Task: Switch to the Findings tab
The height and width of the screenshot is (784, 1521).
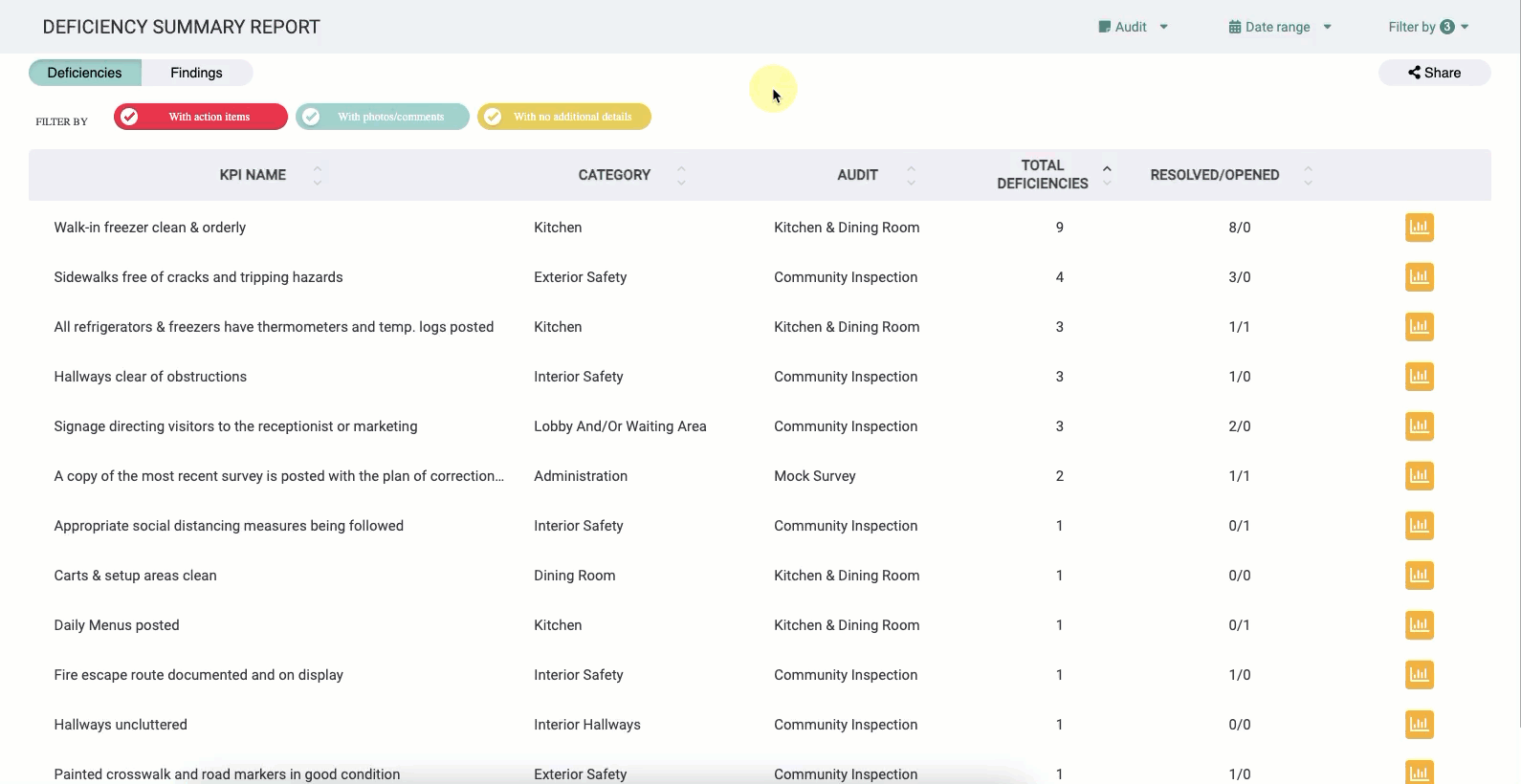Action: [x=197, y=73]
